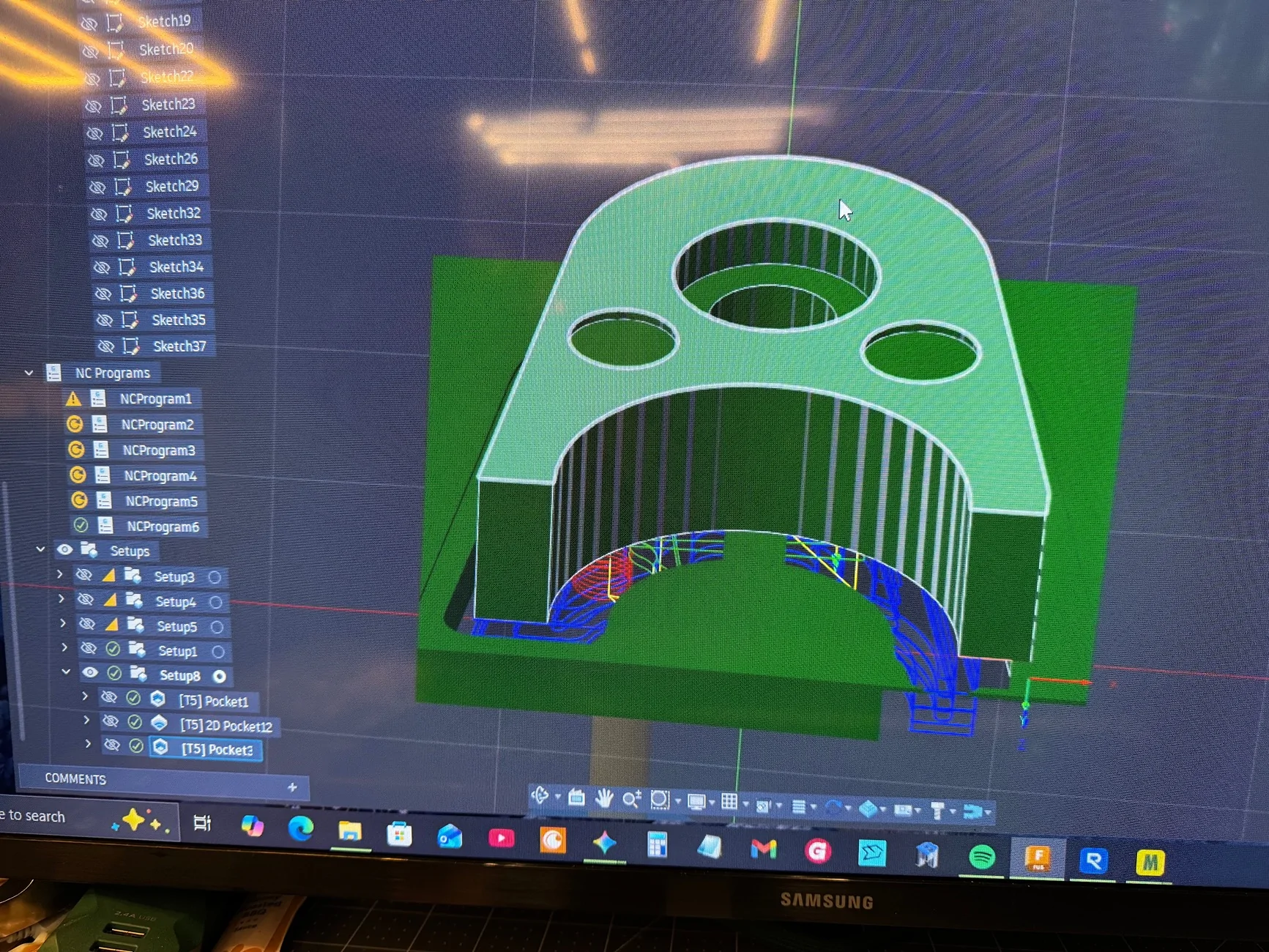This screenshot has width=1269, height=952.
Task: Click the Zoom Window fit icon
Action: (659, 800)
